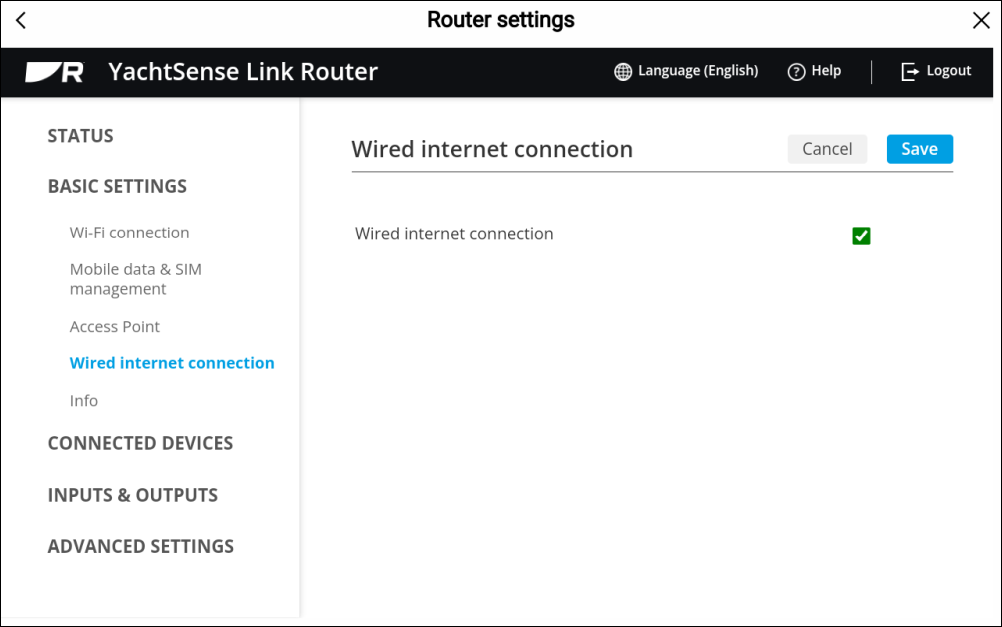Image resolution: width=1002 pixels, height=627 pixels.
Task: Select Wired internet connection in sidebar
Action: [173, 363]
